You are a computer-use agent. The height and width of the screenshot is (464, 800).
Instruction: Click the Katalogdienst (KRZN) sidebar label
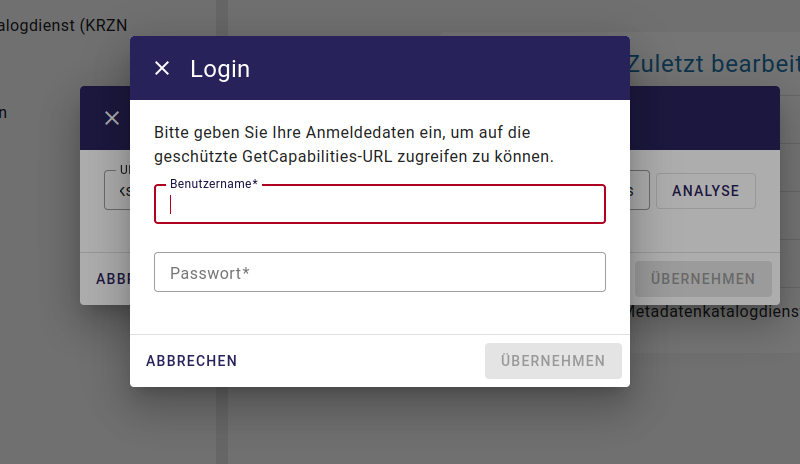(x=63, y=25)
